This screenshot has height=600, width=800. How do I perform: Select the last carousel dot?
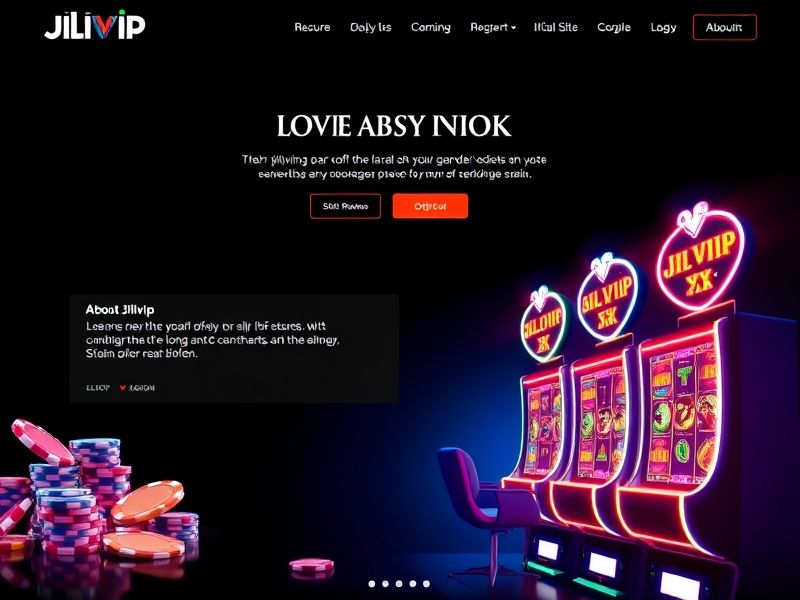[427, 584]
